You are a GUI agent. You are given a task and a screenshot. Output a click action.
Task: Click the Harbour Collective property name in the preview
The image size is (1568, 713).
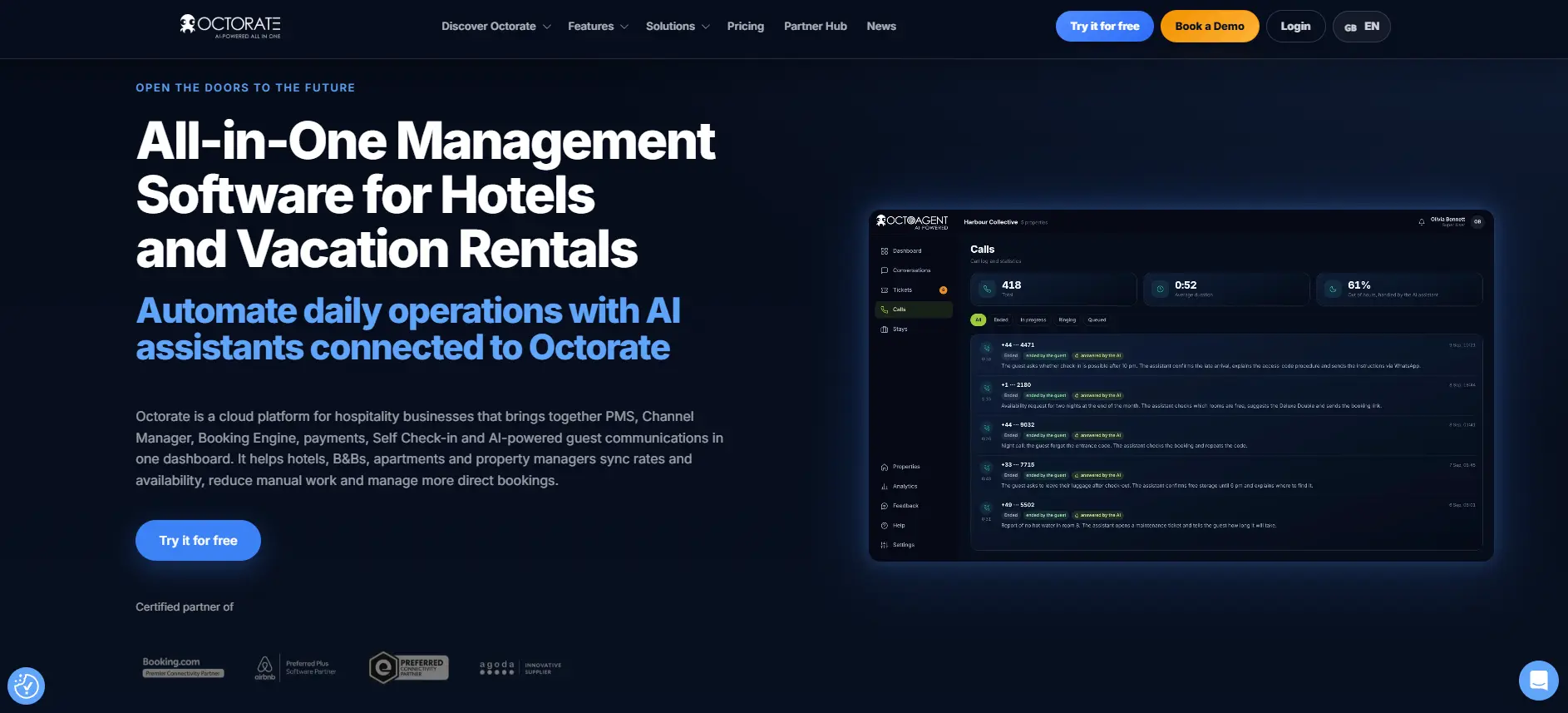point(990,222)
